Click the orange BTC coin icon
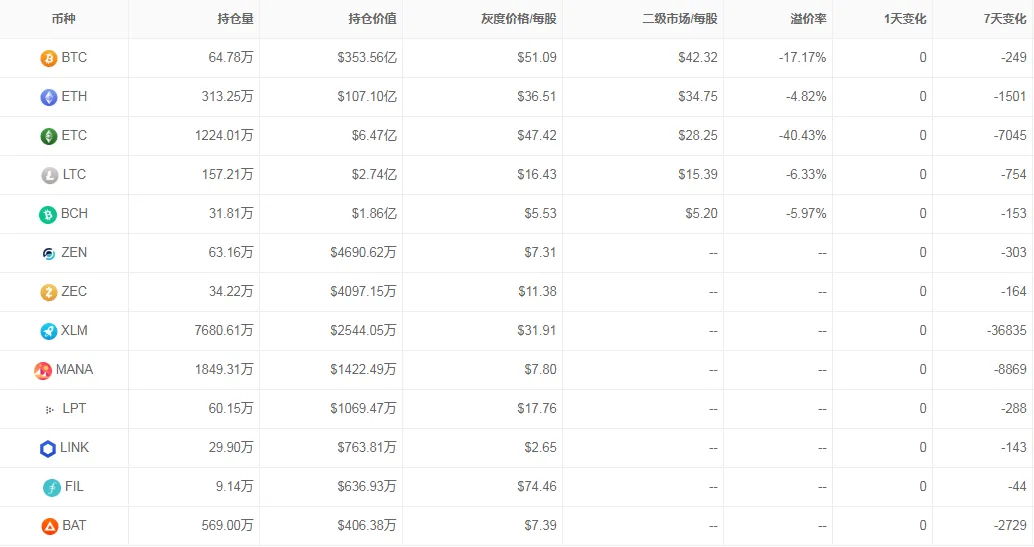Image resolution: width=1034 pixels, height=547 pixels. [49, 59]
